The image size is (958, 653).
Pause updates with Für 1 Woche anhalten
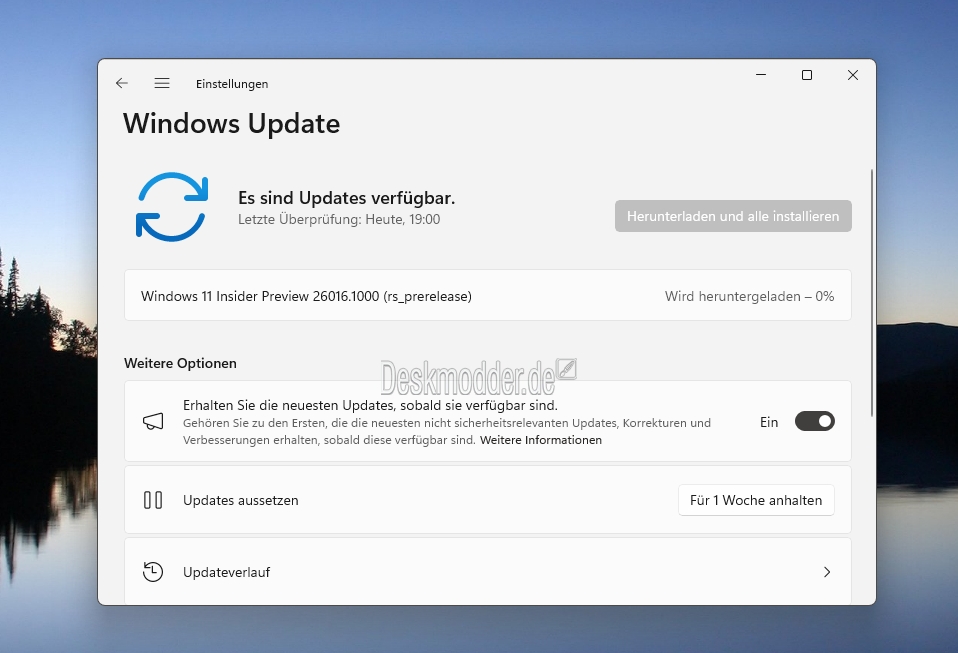click(x=756, y=500)
